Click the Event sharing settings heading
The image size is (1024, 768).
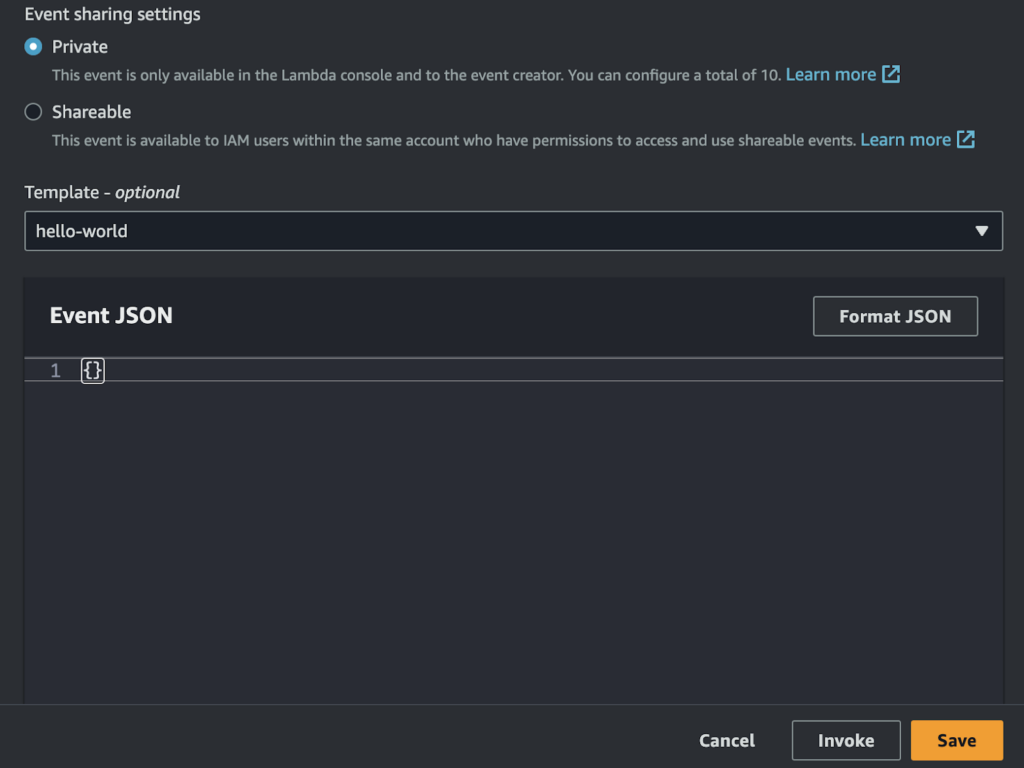pyautogui.click(x=112, y=15)
